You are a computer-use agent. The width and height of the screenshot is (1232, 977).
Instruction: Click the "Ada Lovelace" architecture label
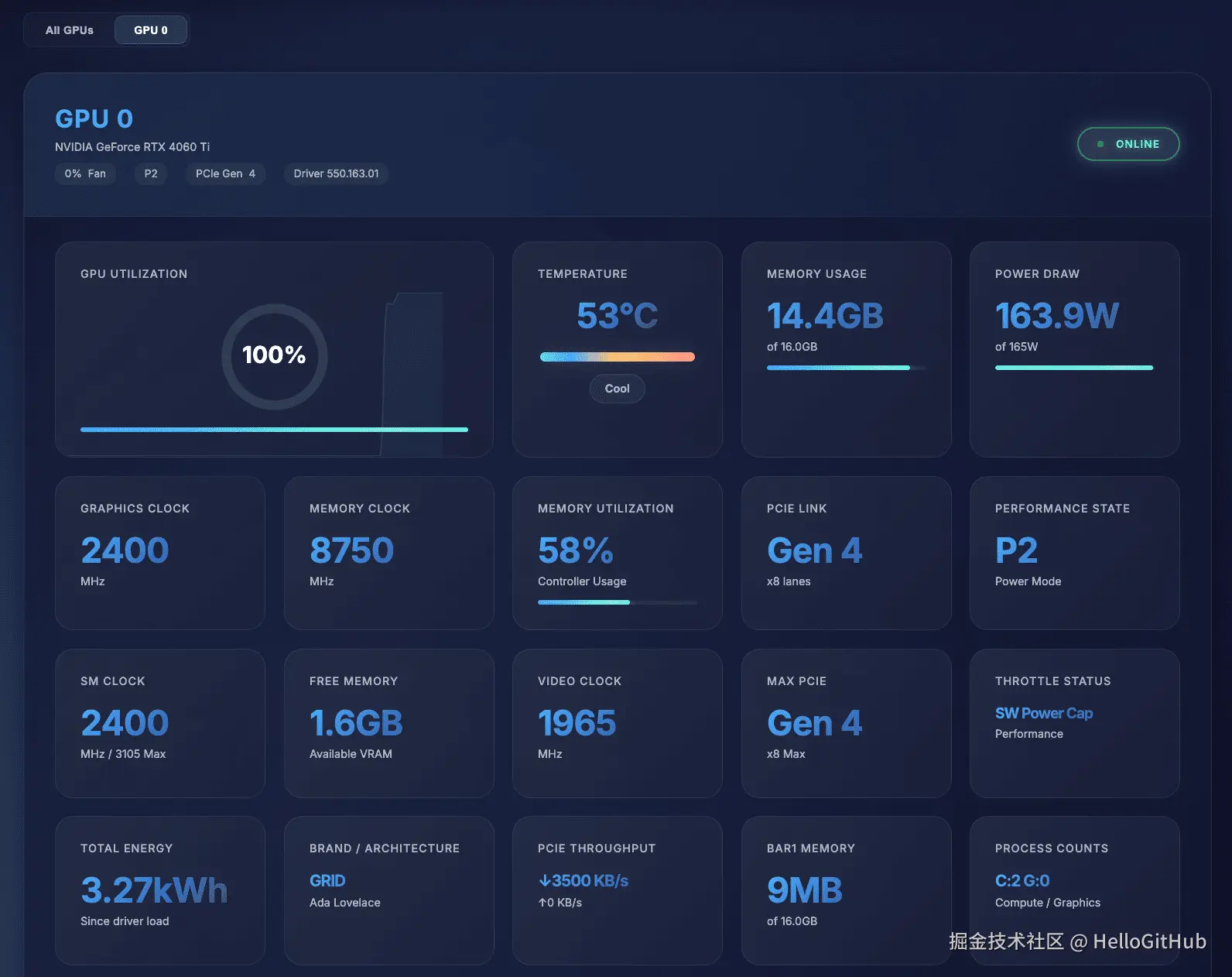tap(344, 903)
